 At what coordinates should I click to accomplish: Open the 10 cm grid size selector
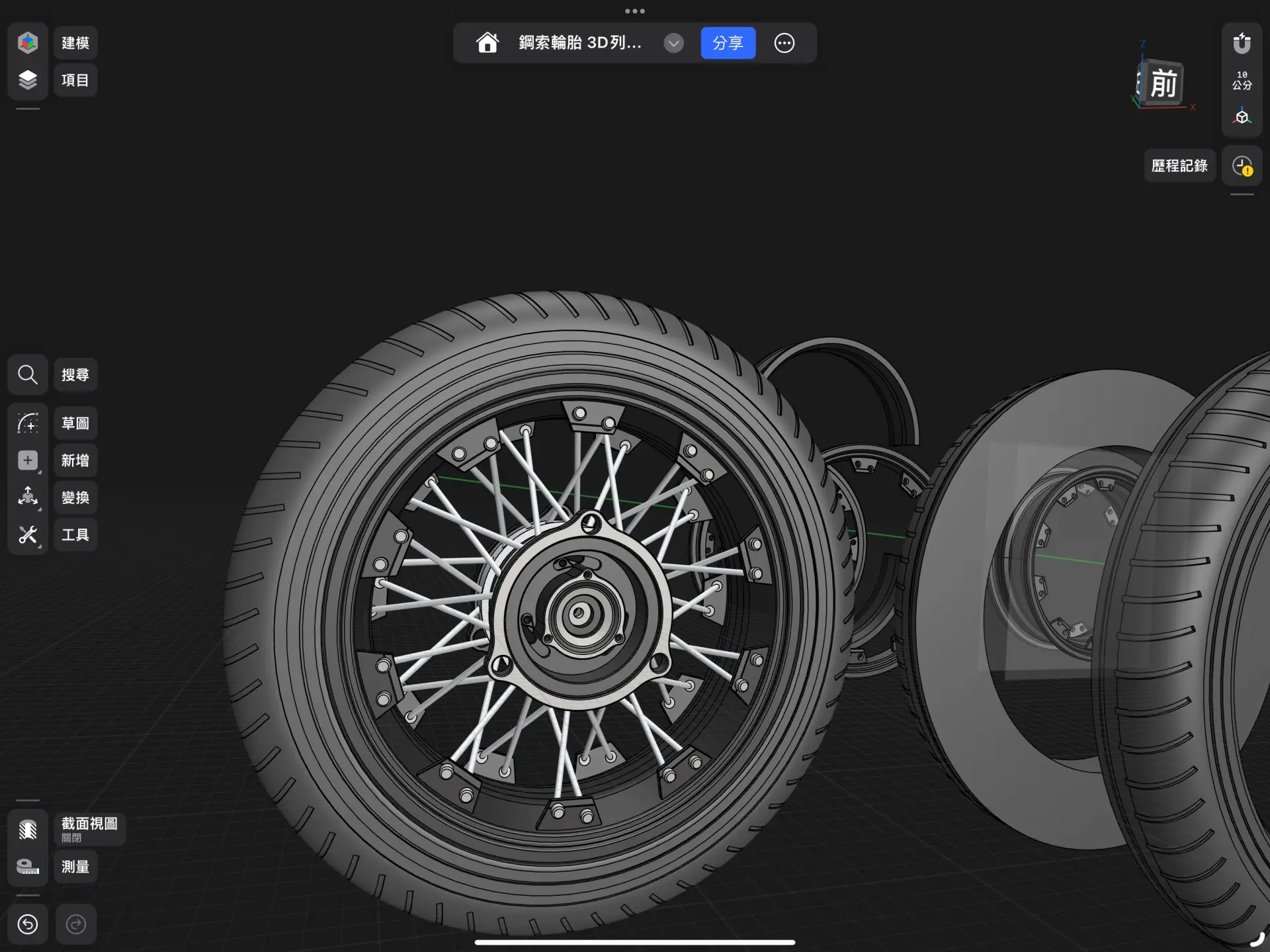point(1242,80)
